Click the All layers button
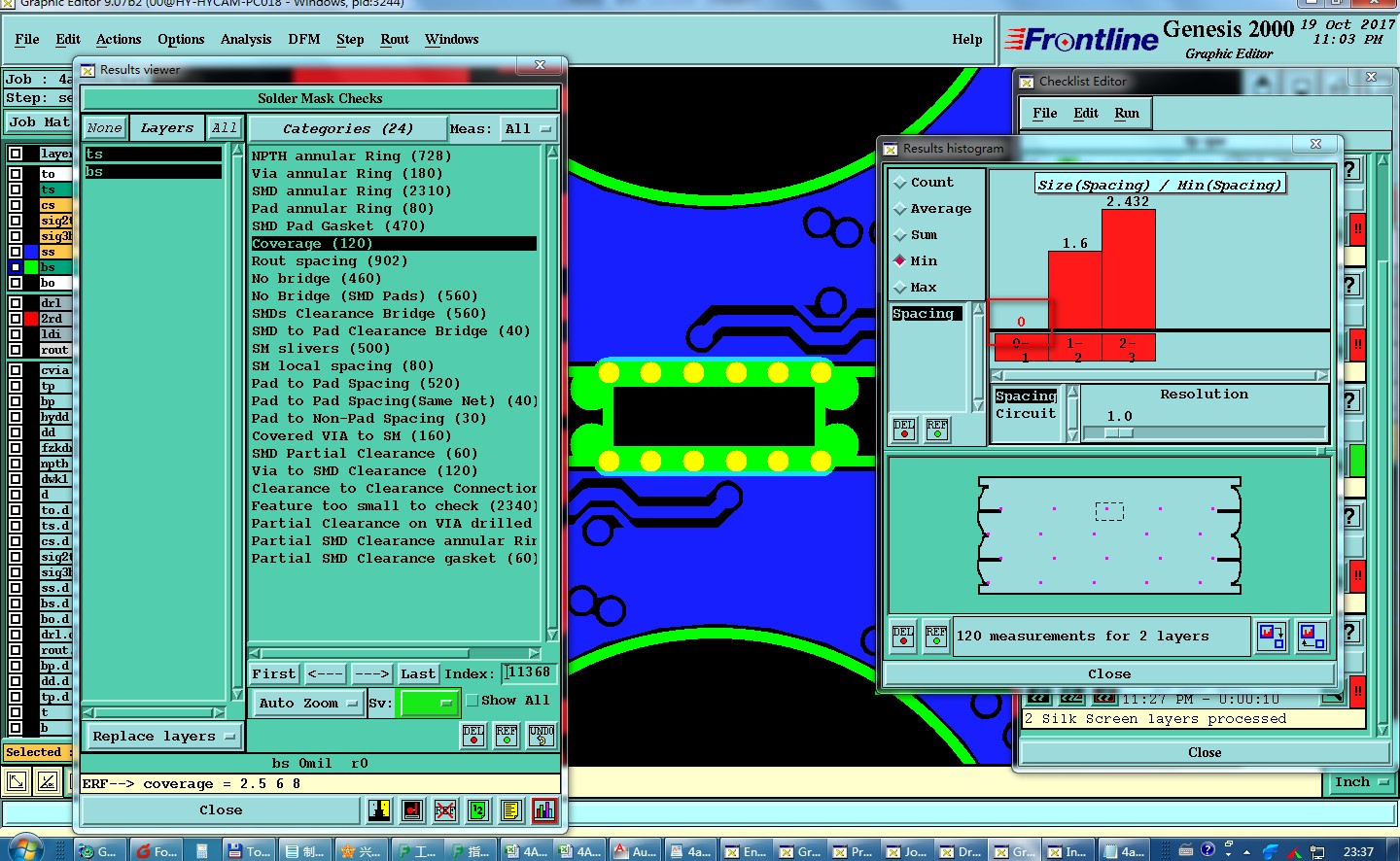Screen dimensions: 1400x861 pos(225,127)
